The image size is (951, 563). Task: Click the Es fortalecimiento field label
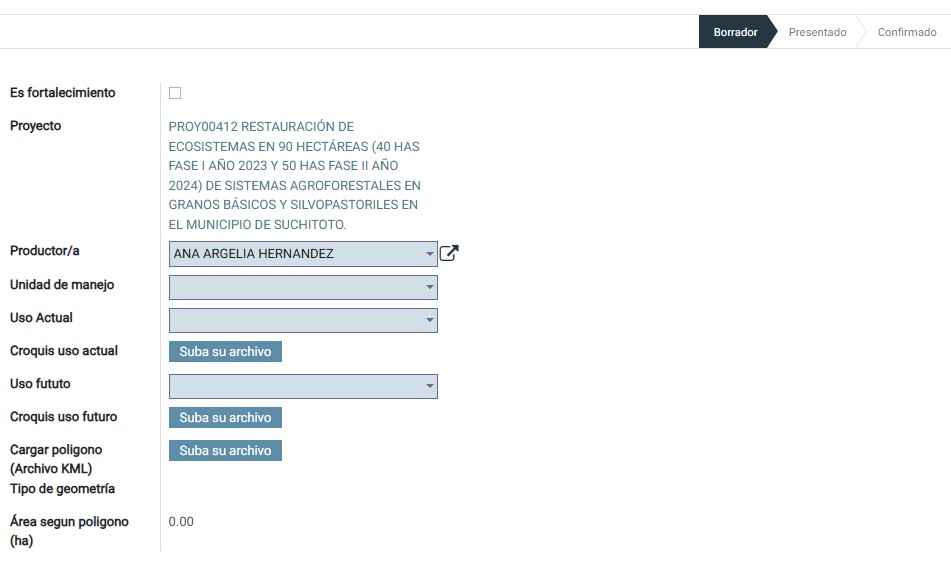coord(62,93)
